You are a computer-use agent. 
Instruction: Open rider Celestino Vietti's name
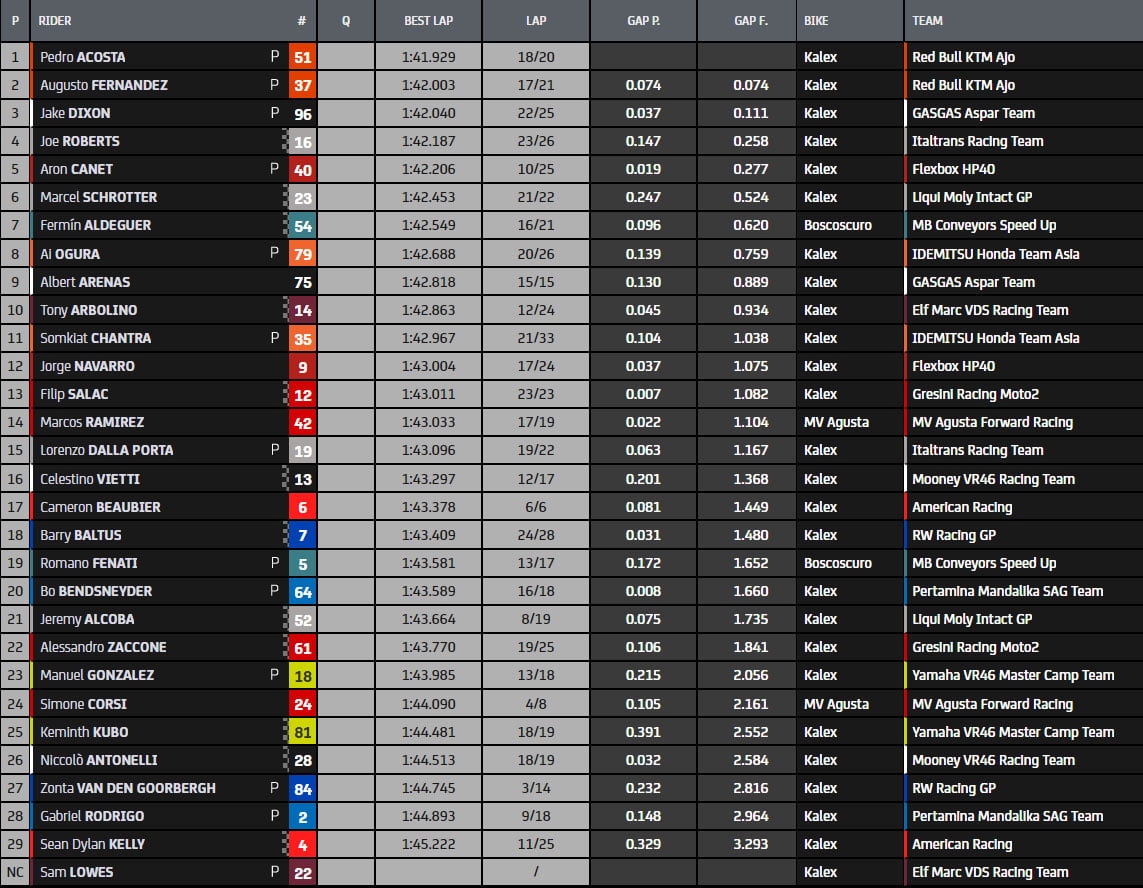pyautogui.click(x=90, y=479)
